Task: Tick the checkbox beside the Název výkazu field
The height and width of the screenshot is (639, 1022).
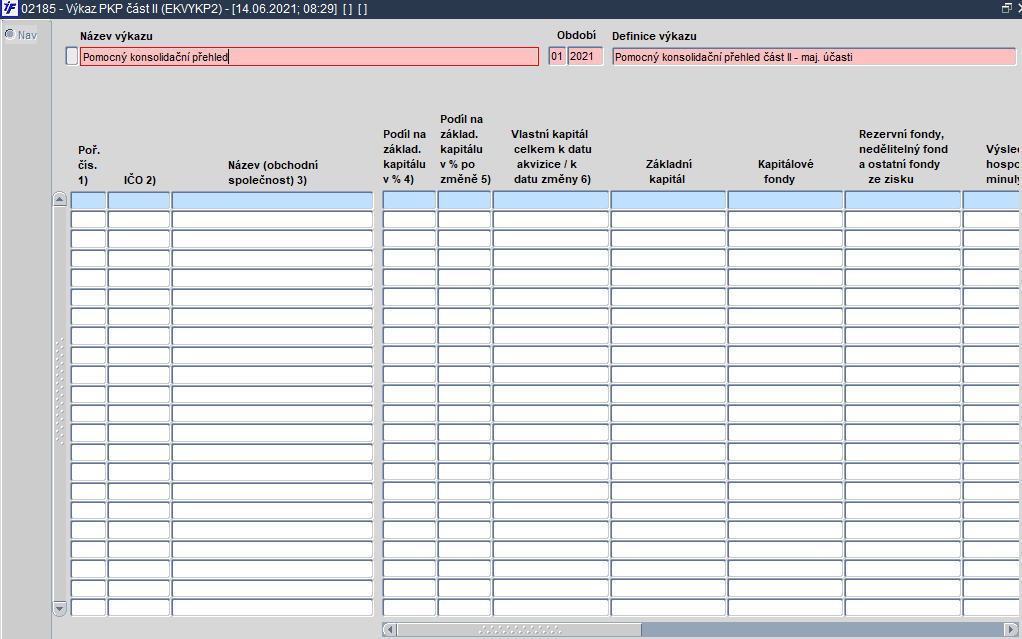Action: point(72,57)
